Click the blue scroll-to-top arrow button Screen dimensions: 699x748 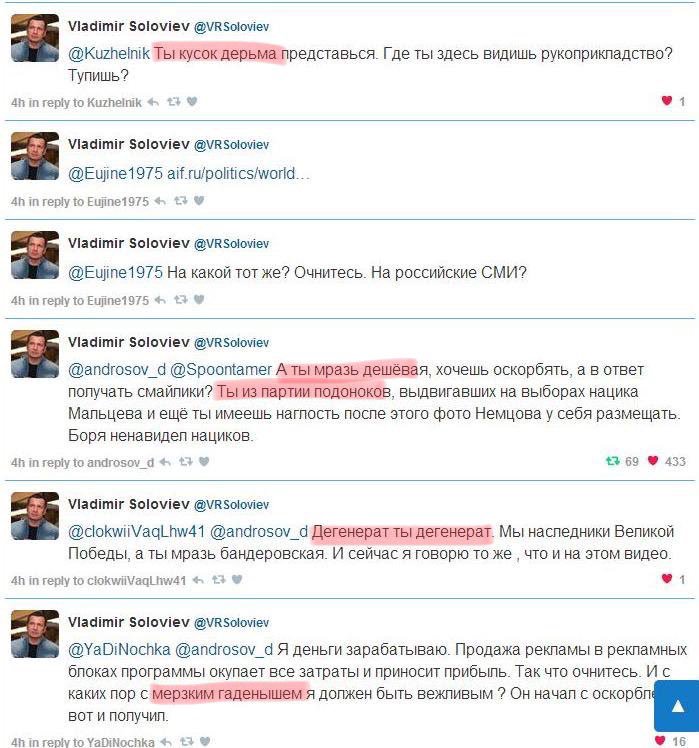coord(677,706)
